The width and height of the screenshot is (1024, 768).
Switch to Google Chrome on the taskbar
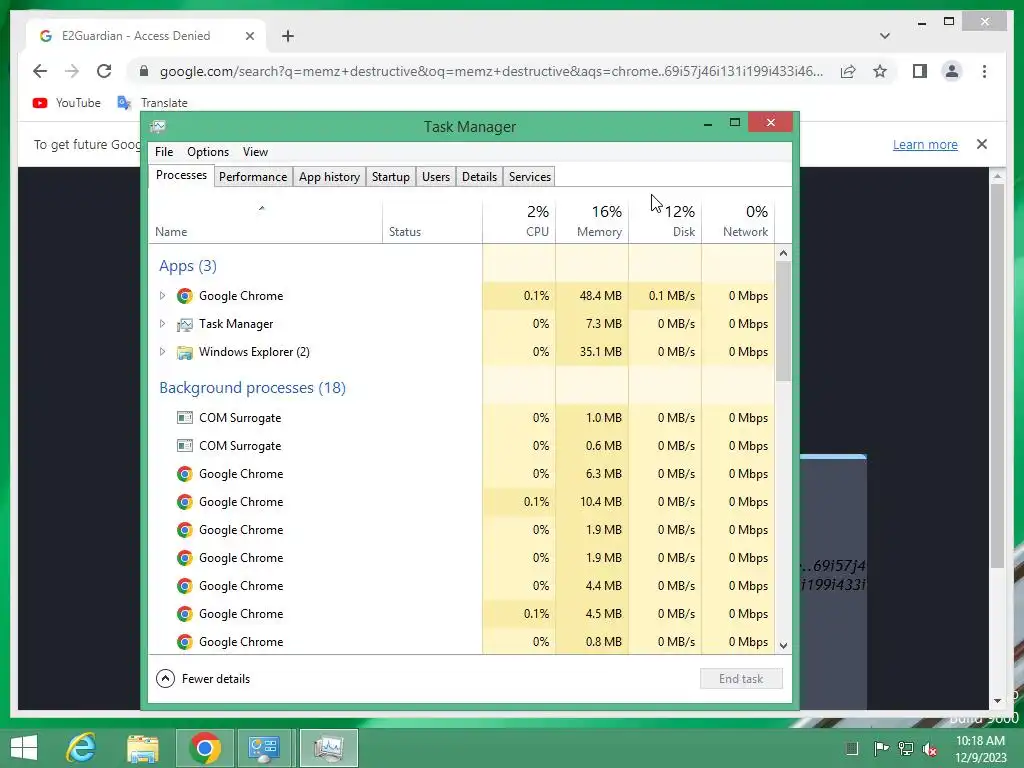coord(204,748)
